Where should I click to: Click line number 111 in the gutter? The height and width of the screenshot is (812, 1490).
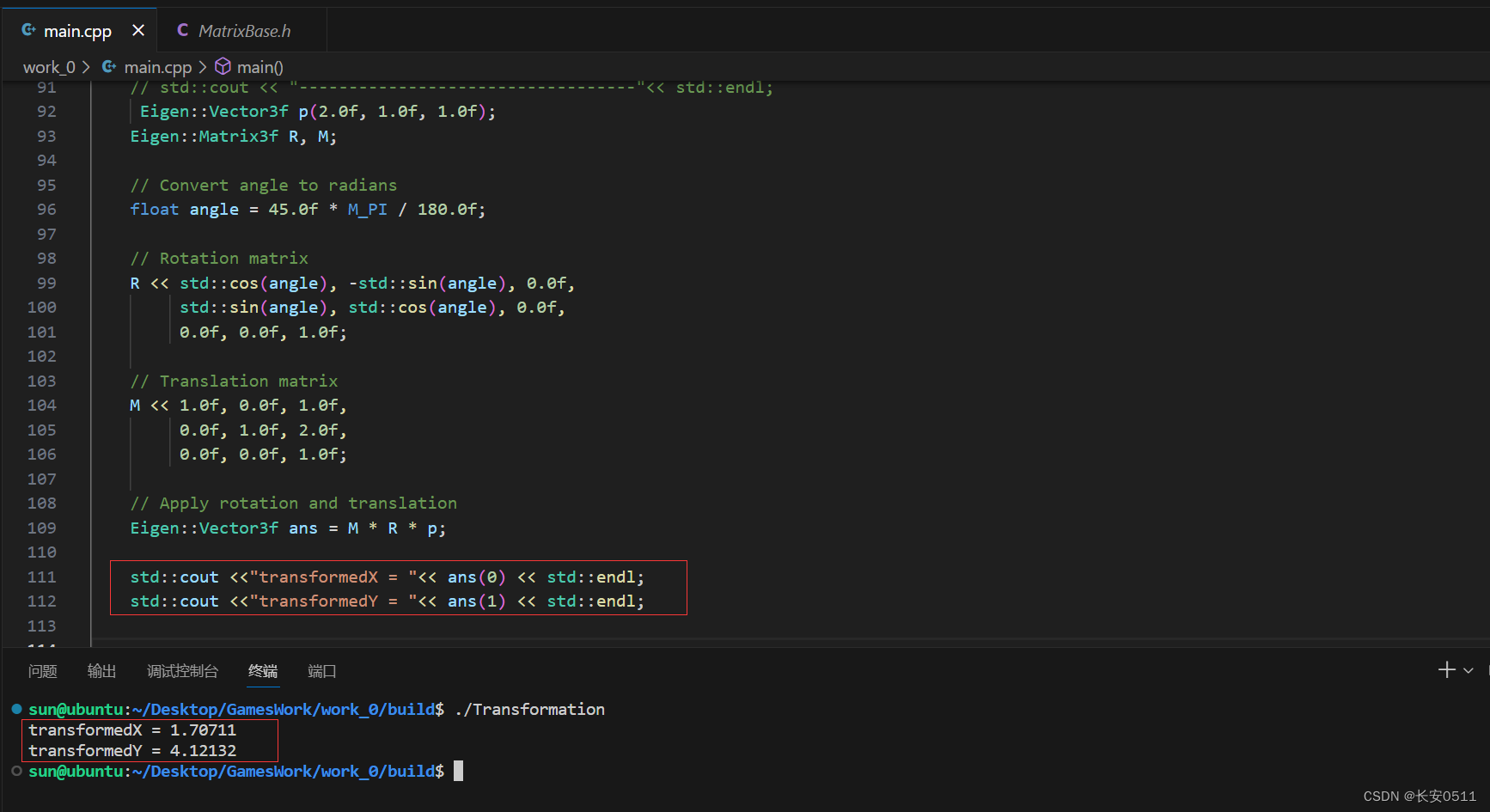(41, 577)
